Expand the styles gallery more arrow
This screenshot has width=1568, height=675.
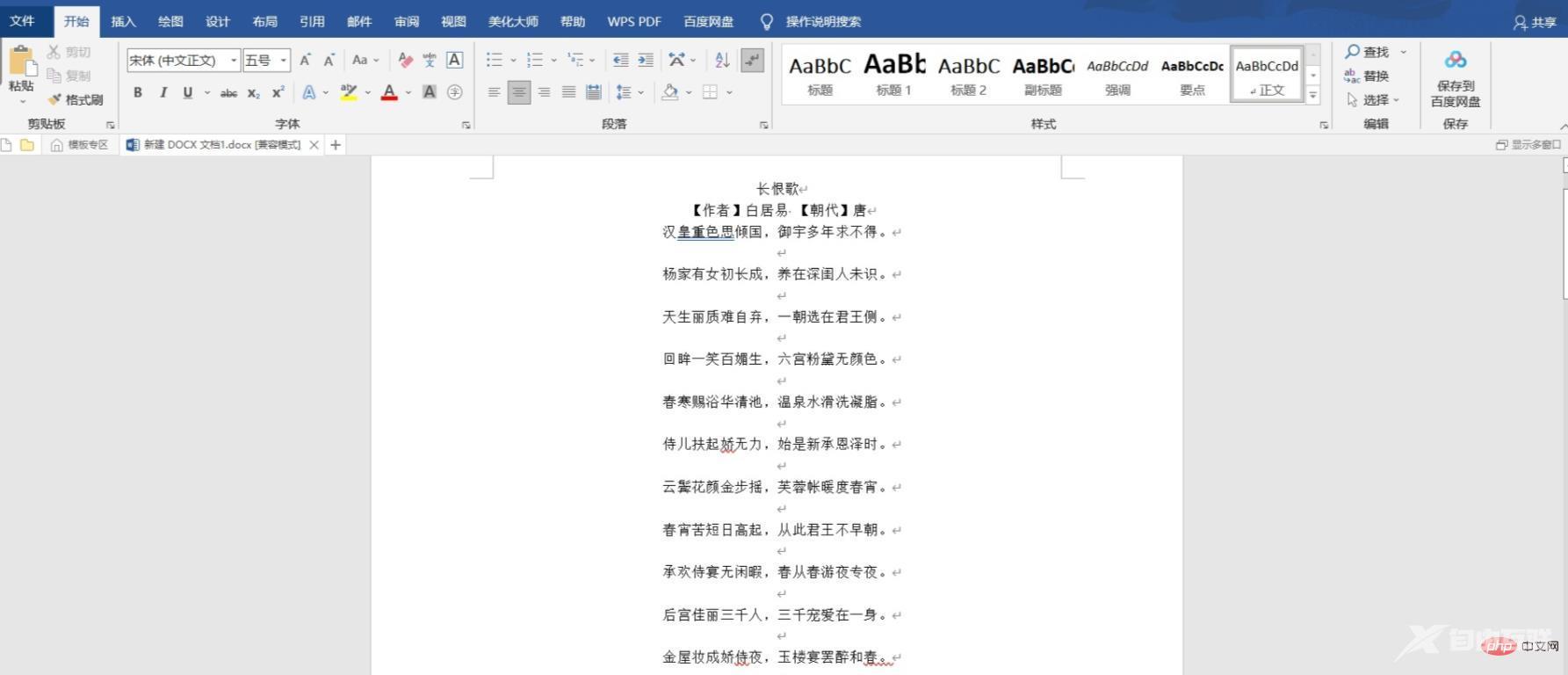click(1313, 96)
